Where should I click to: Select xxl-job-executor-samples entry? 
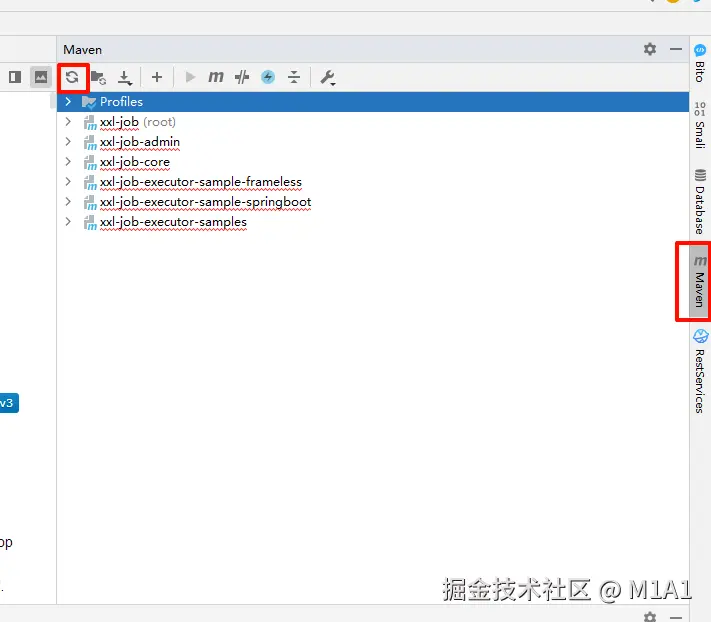[373, 222]
